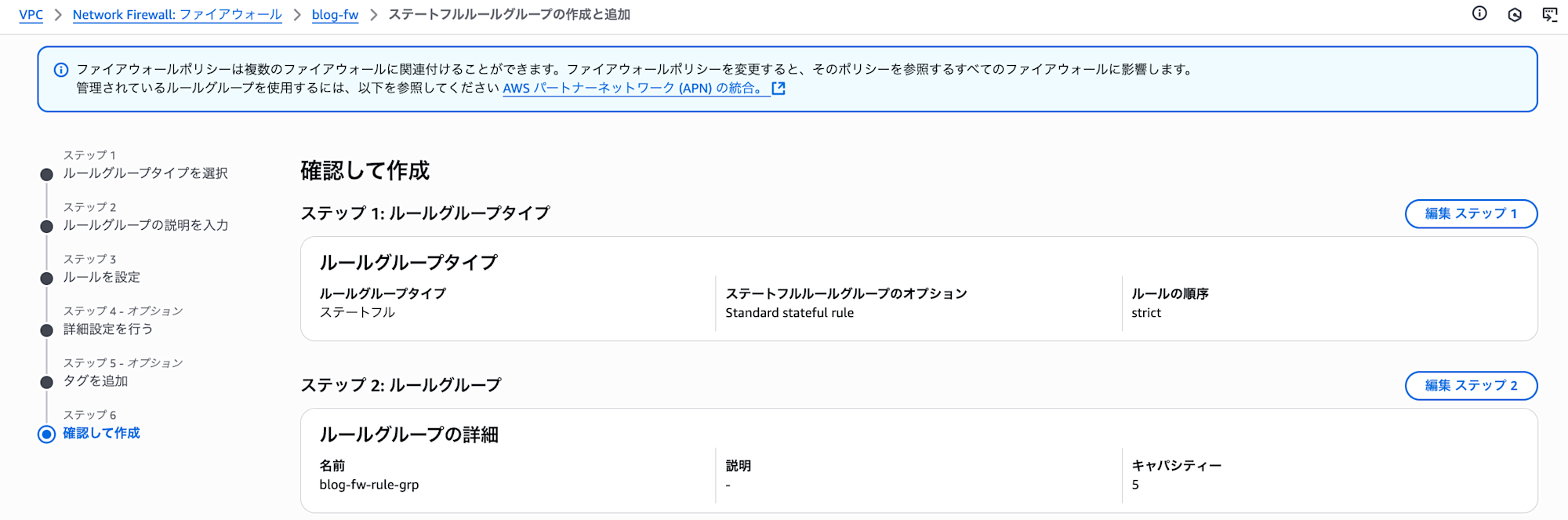The image size is (1568, 520).
Task: Click the info icon in blue banner
Action: [60, 70]
